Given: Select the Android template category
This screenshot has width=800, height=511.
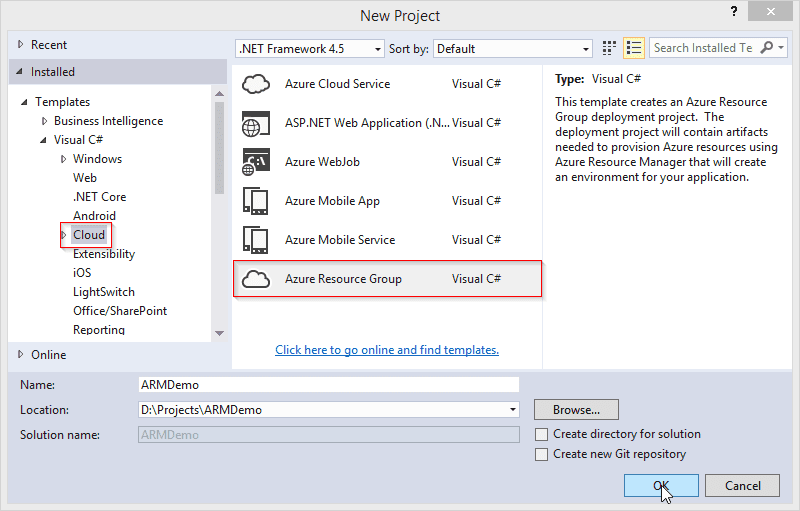Looking at the screenshot, I should point(94,216).
